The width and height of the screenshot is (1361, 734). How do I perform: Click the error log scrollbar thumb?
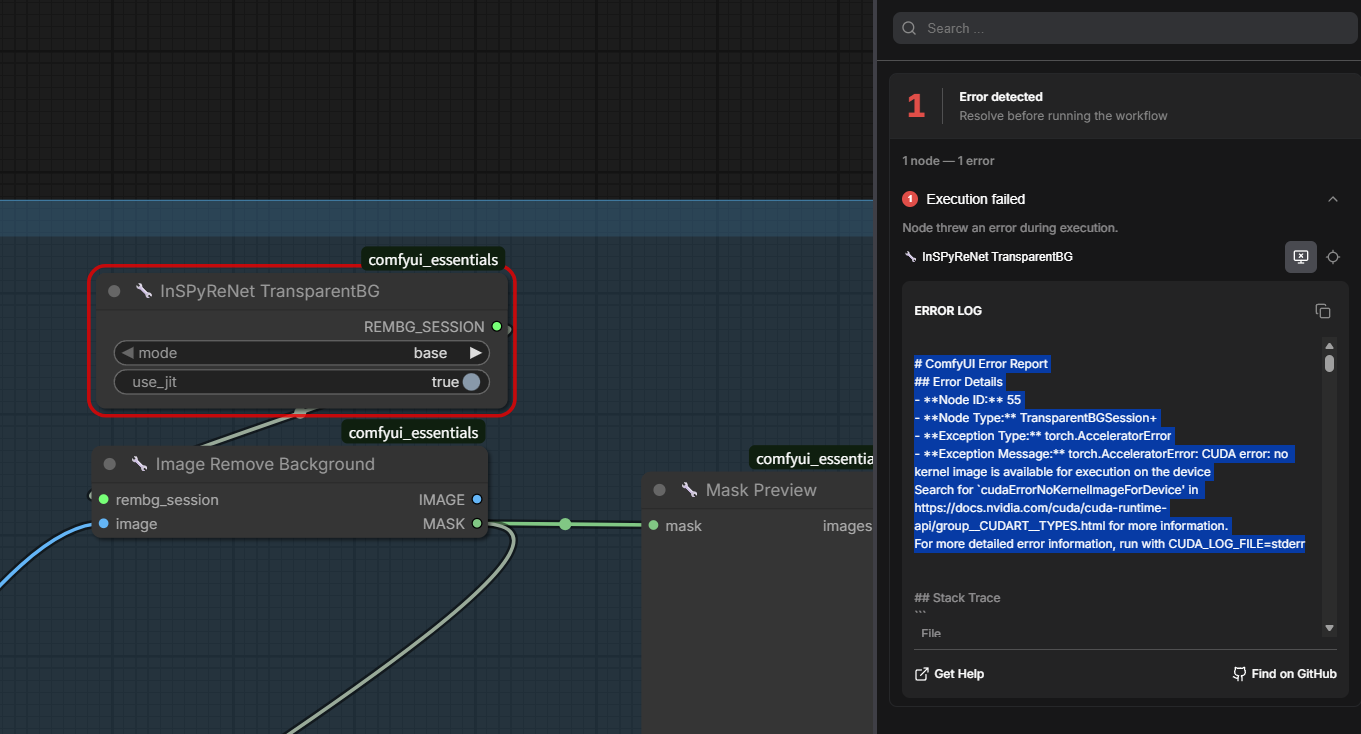(x=1329, y=364)
